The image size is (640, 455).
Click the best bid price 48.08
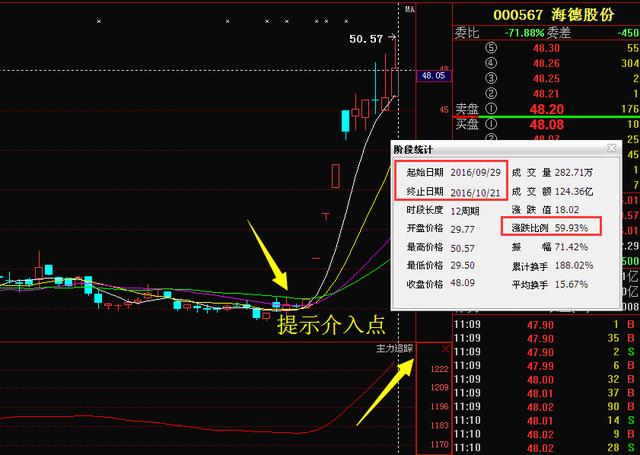[x=547, y=124]
